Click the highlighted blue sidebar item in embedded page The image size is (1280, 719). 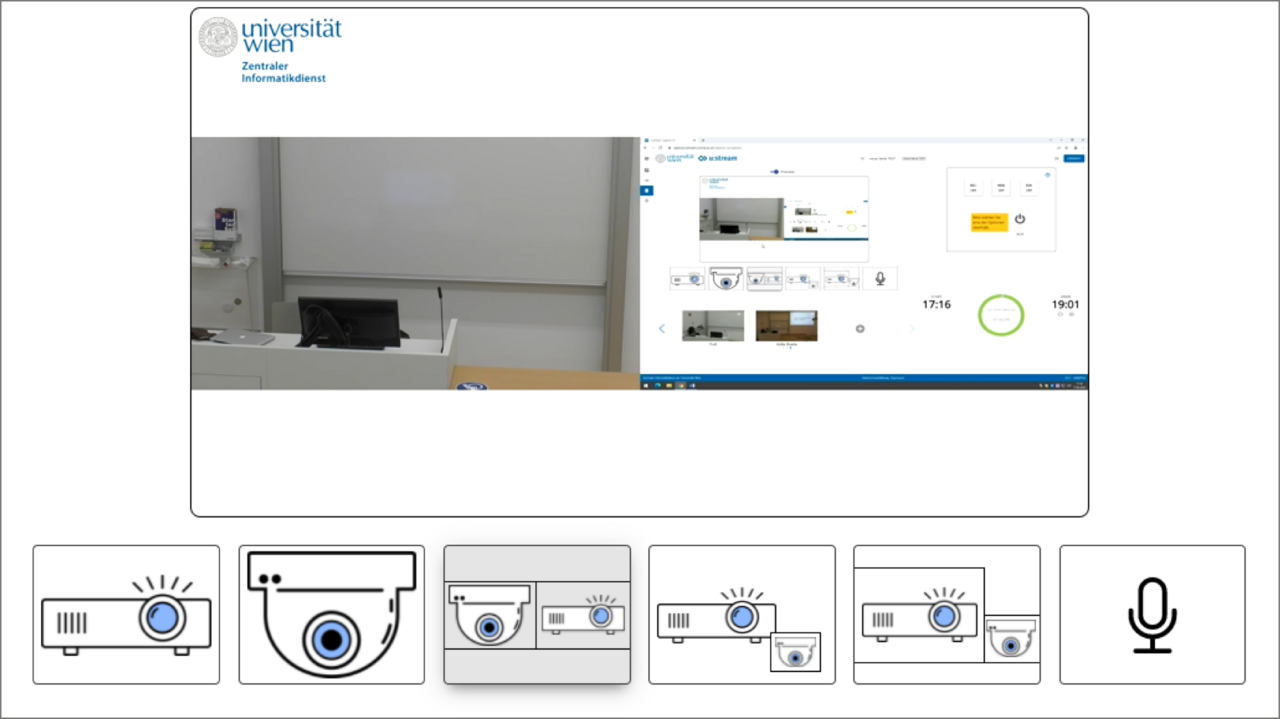646,190
